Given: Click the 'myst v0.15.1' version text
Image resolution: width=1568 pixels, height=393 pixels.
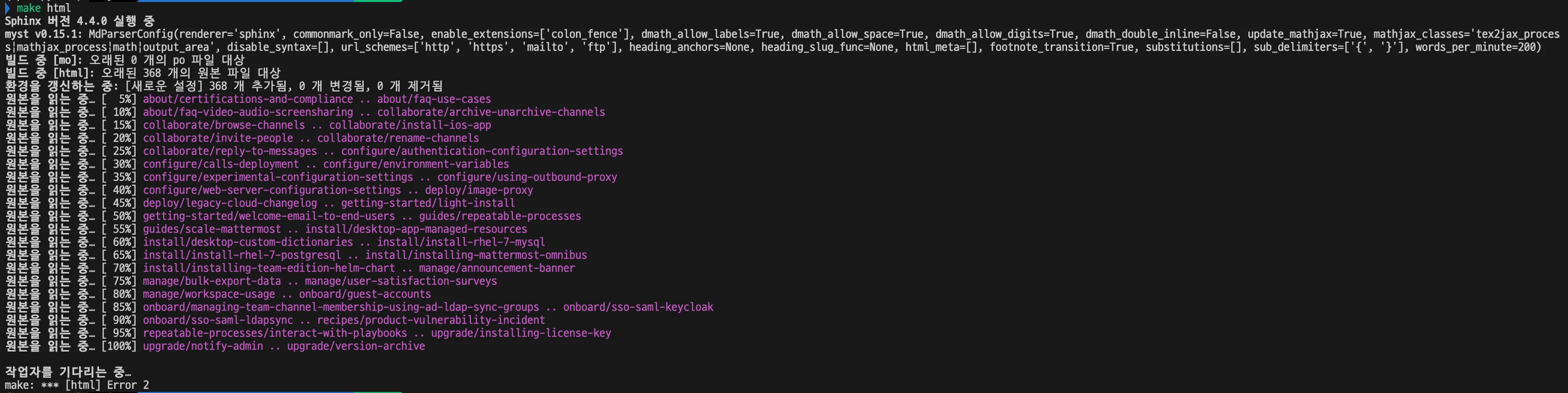Looking at the screenshot, I should pyautogui.click(x=43, y=34).
